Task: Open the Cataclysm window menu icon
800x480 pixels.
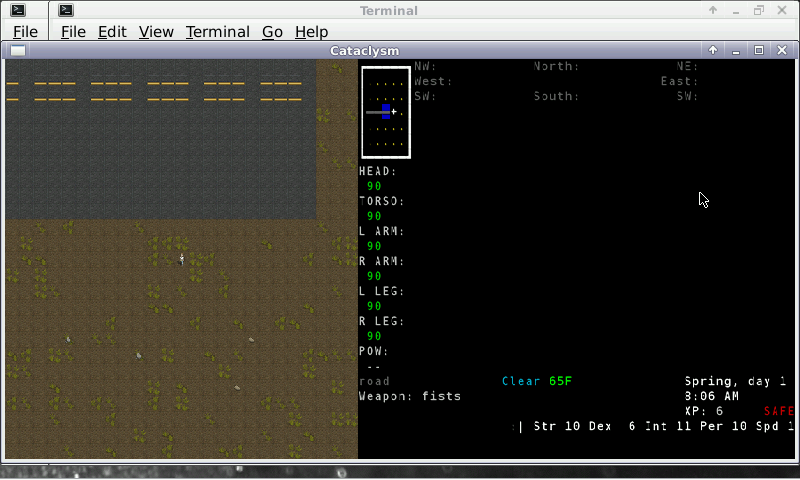Action: tap(17, 50)
